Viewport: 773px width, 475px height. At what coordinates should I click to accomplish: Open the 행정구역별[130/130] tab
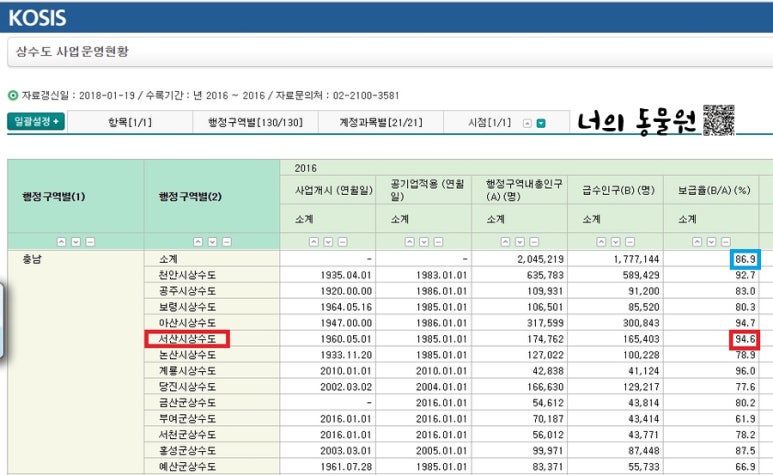click(255, 122)
